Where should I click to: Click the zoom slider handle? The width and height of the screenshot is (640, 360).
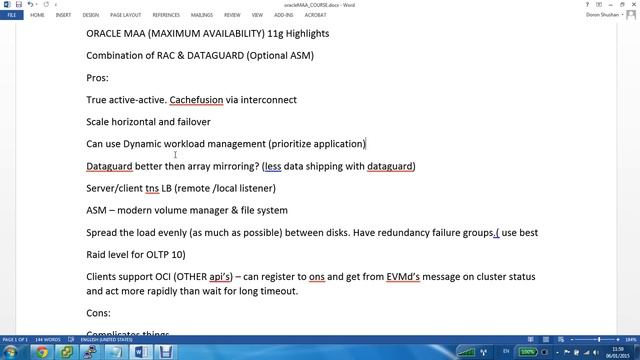(599, 340)
